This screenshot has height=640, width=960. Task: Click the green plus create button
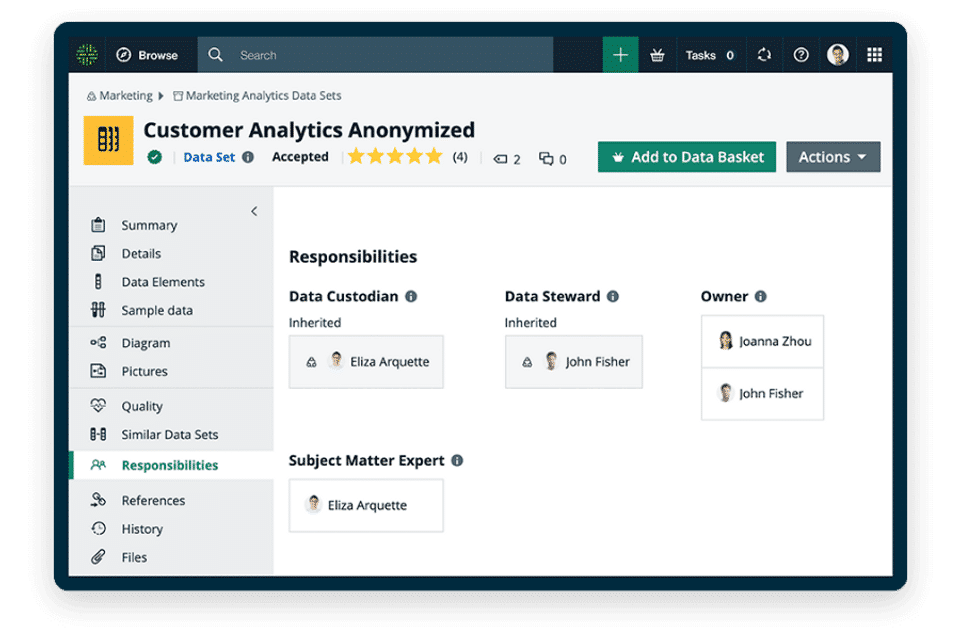tap(620, 55)
